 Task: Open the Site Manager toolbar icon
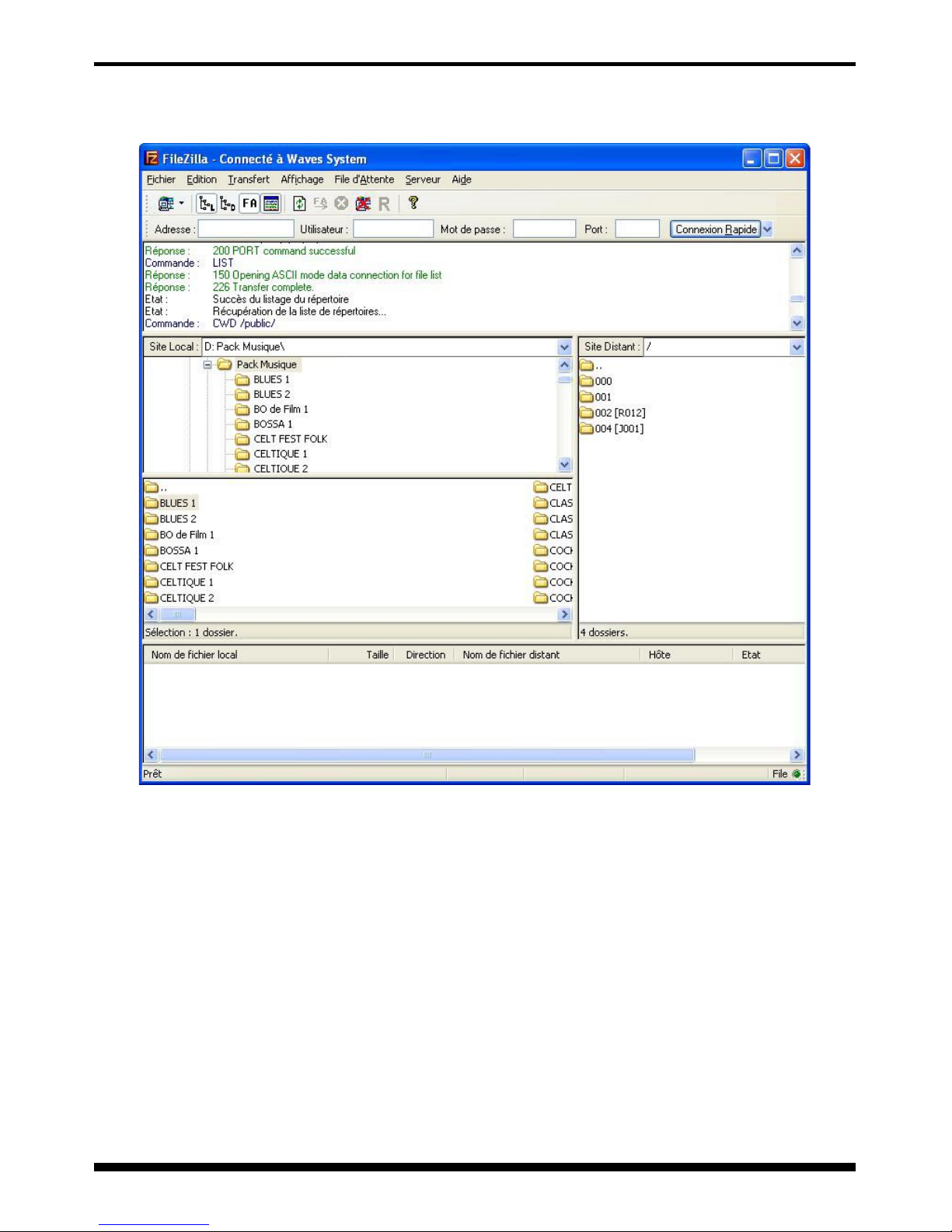166,204
